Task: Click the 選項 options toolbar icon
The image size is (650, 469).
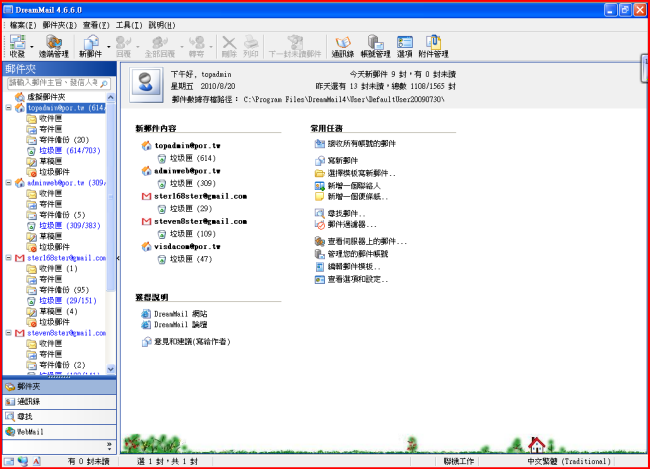Action: (x=405, y=43)
